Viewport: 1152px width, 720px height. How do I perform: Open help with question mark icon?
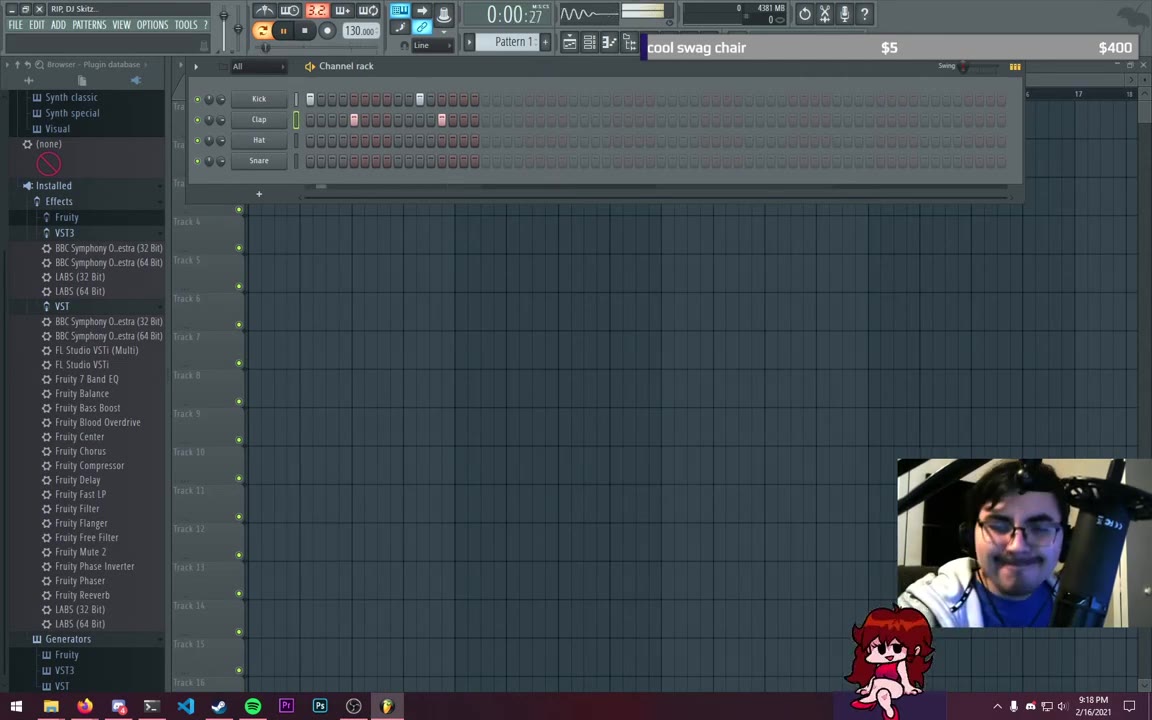pyautogui.click(x=865, y=14)
